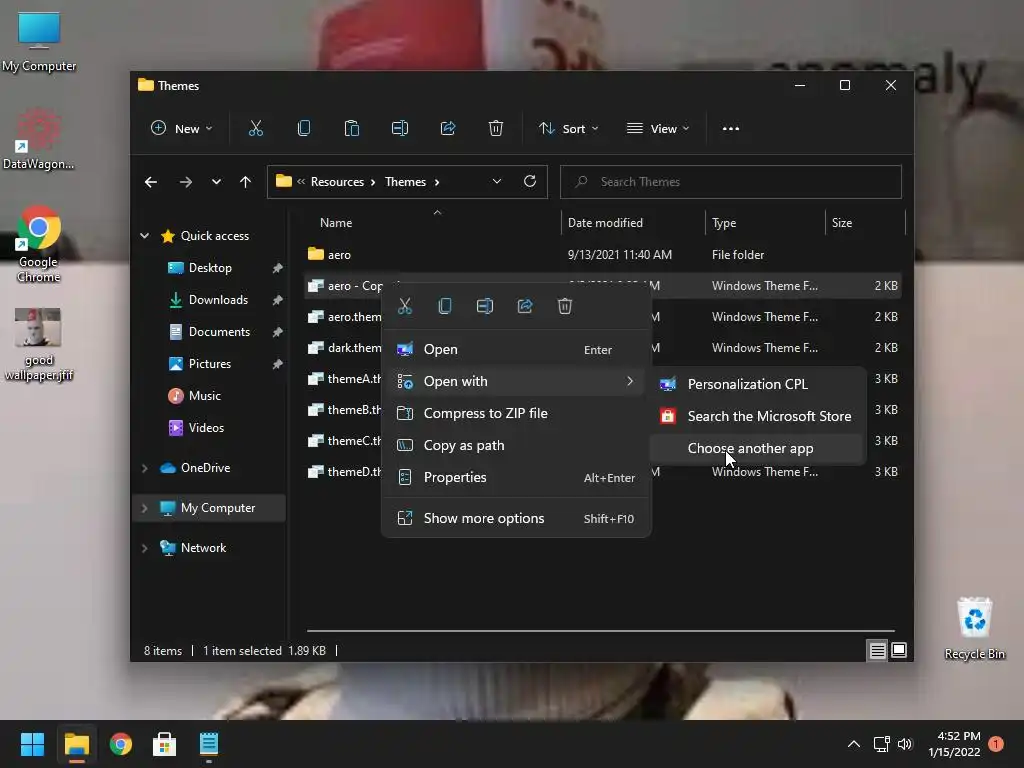This screenshot has height=768, width=1024.
Task: Click the Delete icon in context menu
Action: click(565, 306)
